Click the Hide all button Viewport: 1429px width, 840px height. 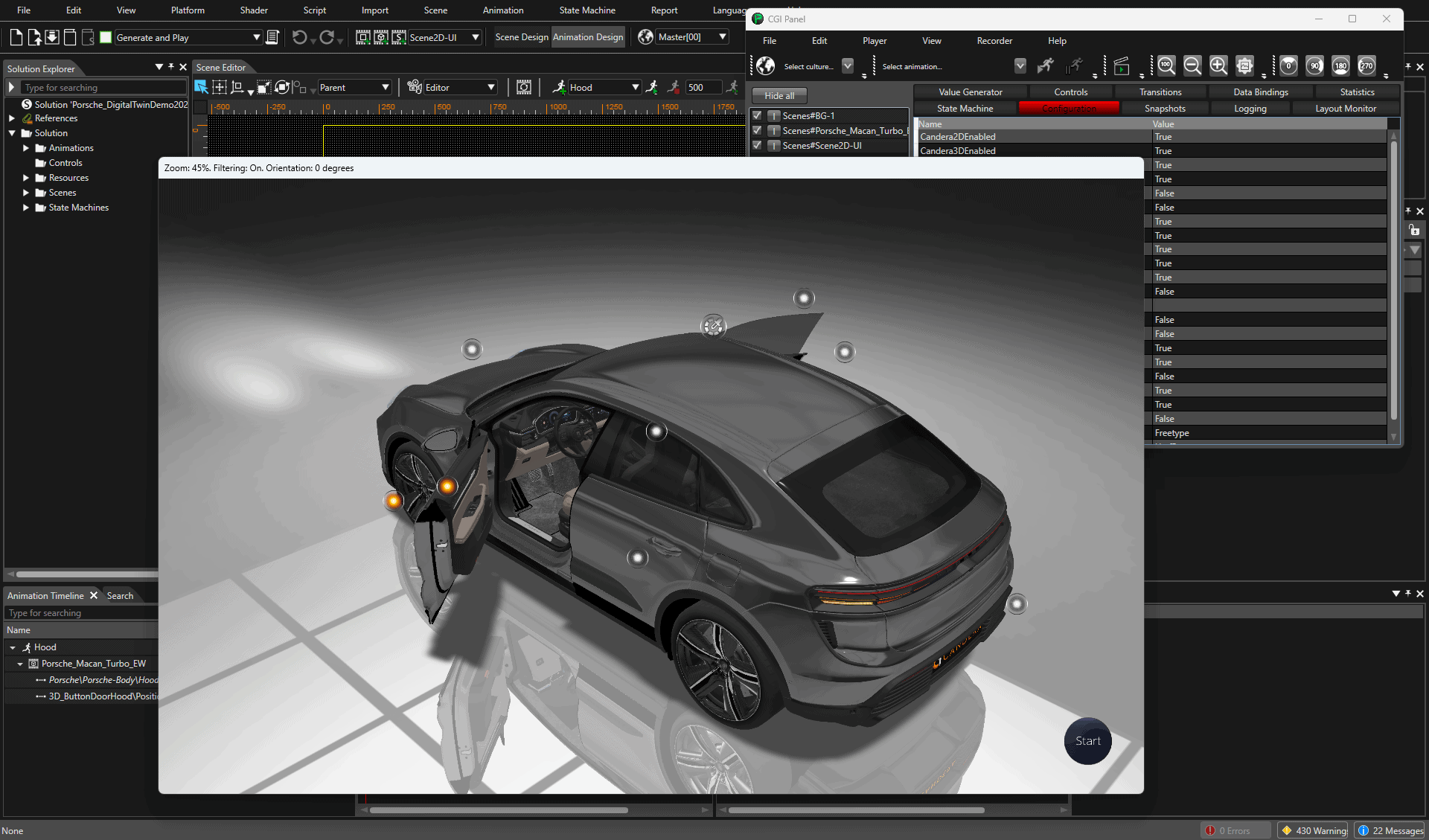click(x=779, y=96)
